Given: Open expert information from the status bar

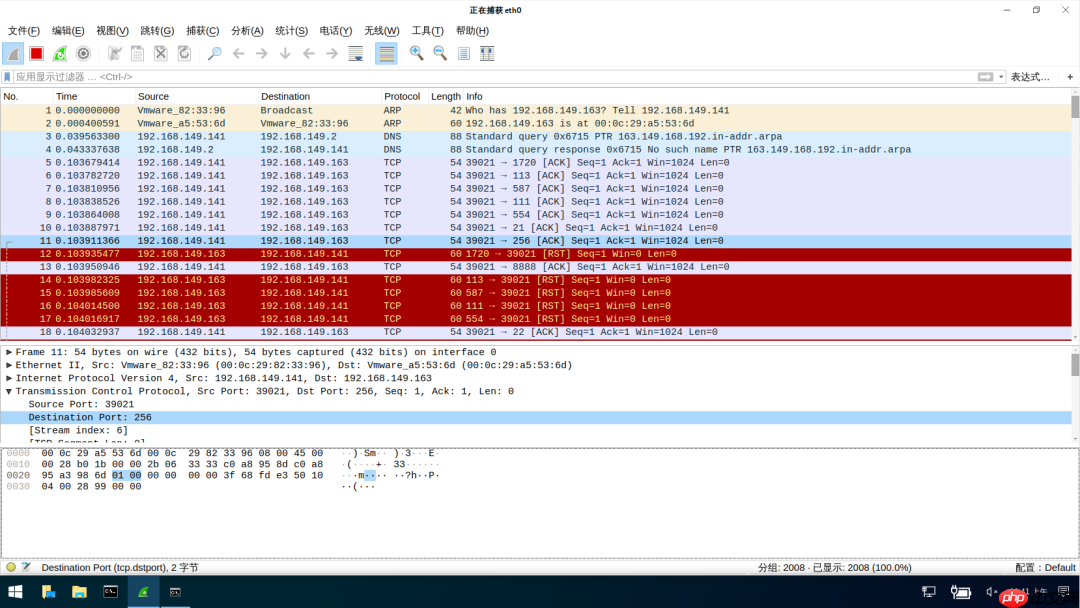Looking at the screenshot, I should point(10,567).
